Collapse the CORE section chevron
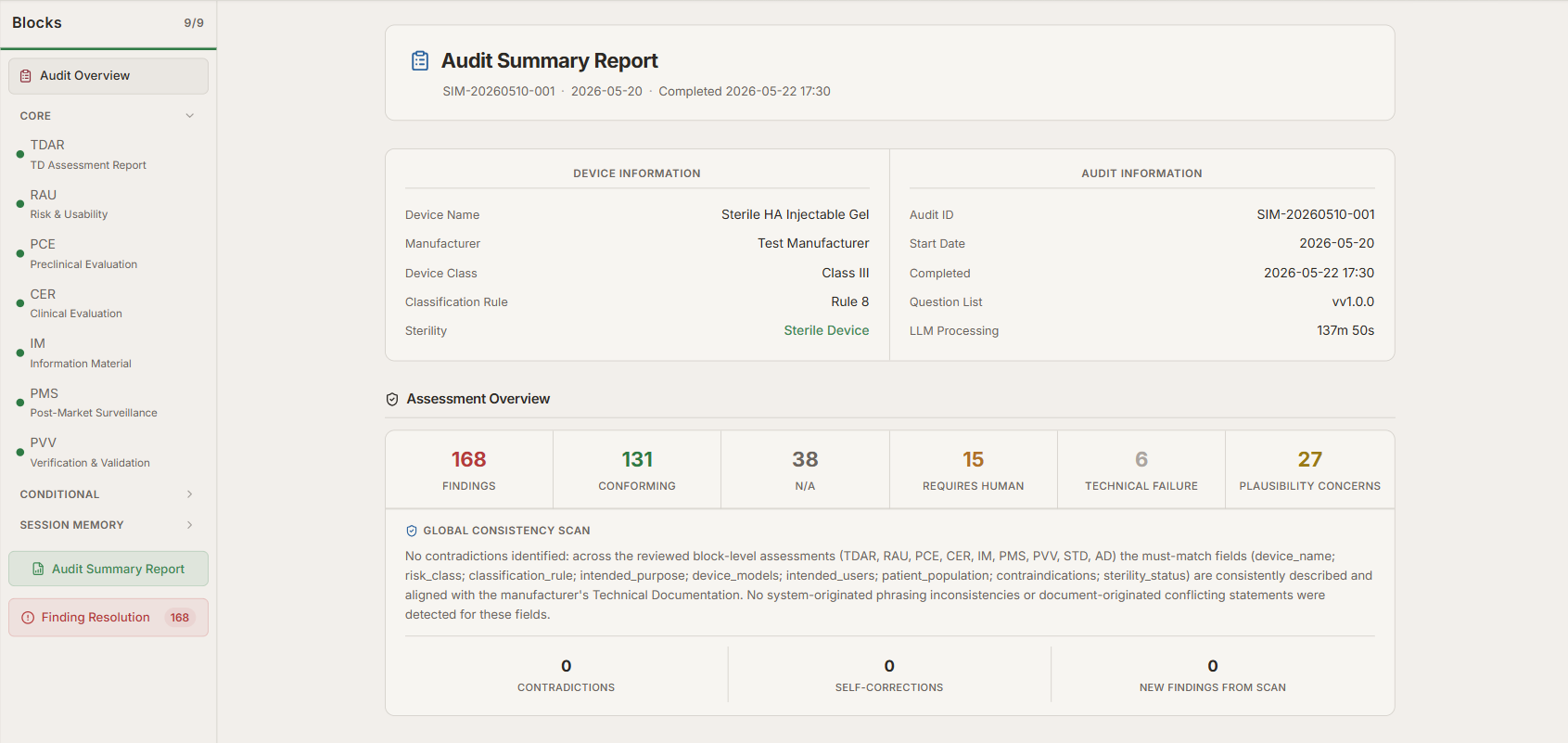This screenshot has height=743, width=1568. coord(190,116)
